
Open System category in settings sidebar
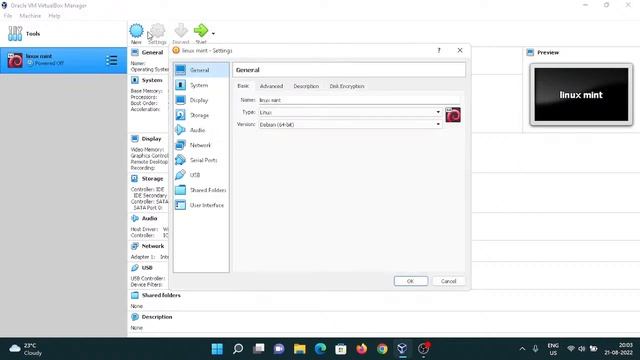pos(201,85)
